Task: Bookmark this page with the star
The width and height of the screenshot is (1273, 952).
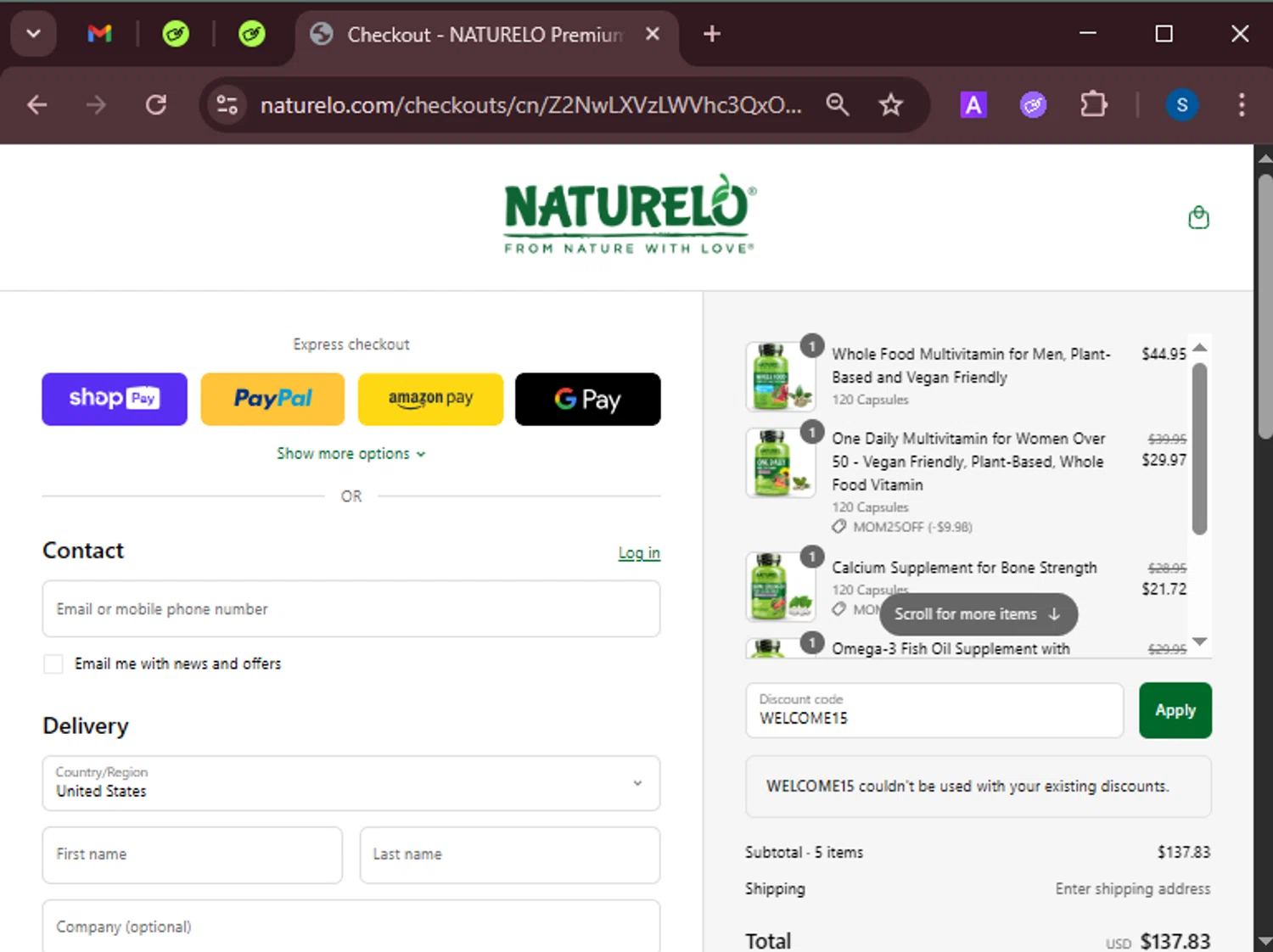Action: click(x=891, y=105)
